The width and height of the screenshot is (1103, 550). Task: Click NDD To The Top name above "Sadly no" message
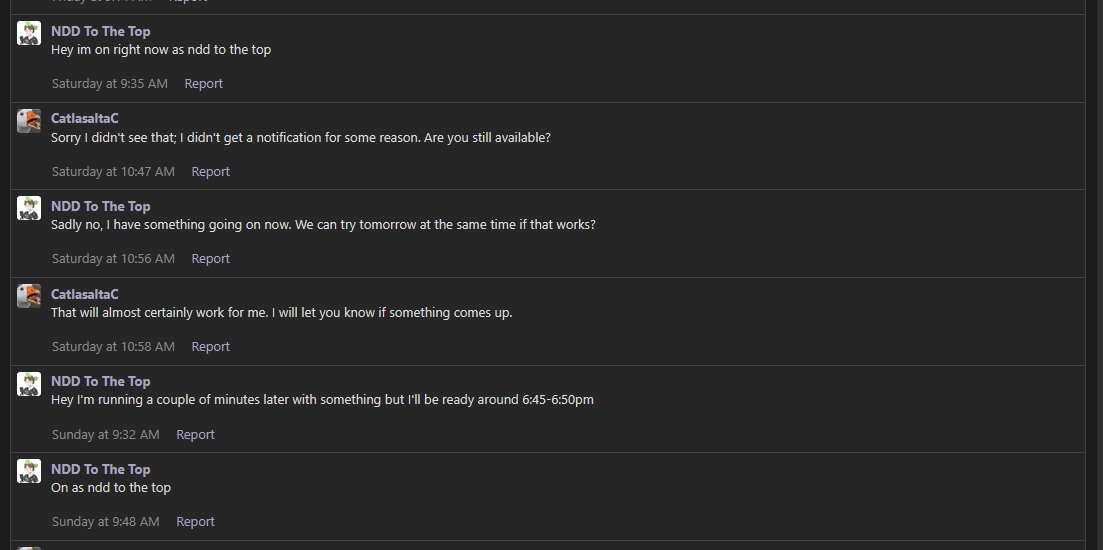(x=100, y=206)
